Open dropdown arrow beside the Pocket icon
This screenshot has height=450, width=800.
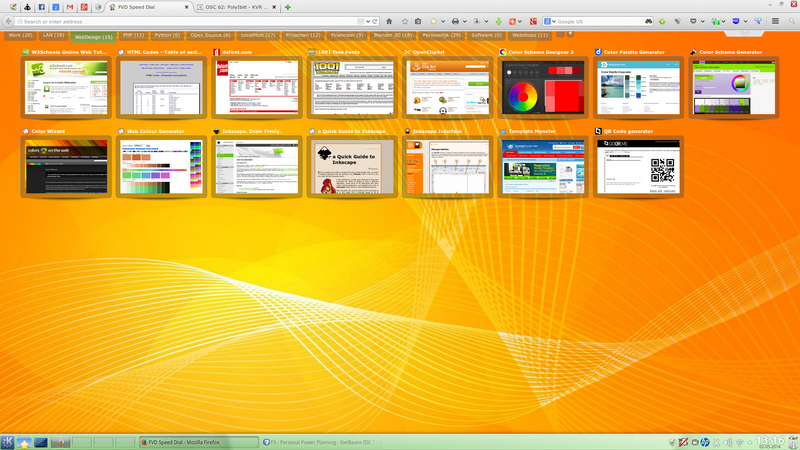702,21
